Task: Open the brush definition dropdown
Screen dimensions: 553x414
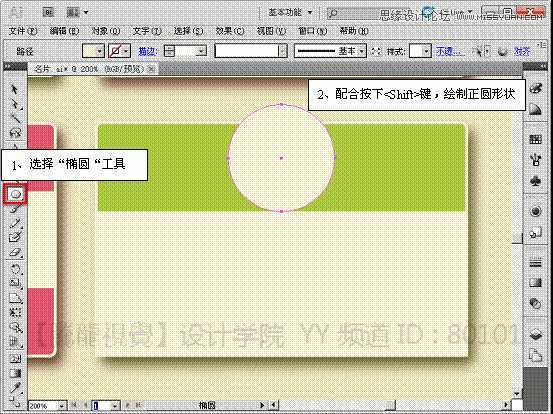Action: [283, 51]
